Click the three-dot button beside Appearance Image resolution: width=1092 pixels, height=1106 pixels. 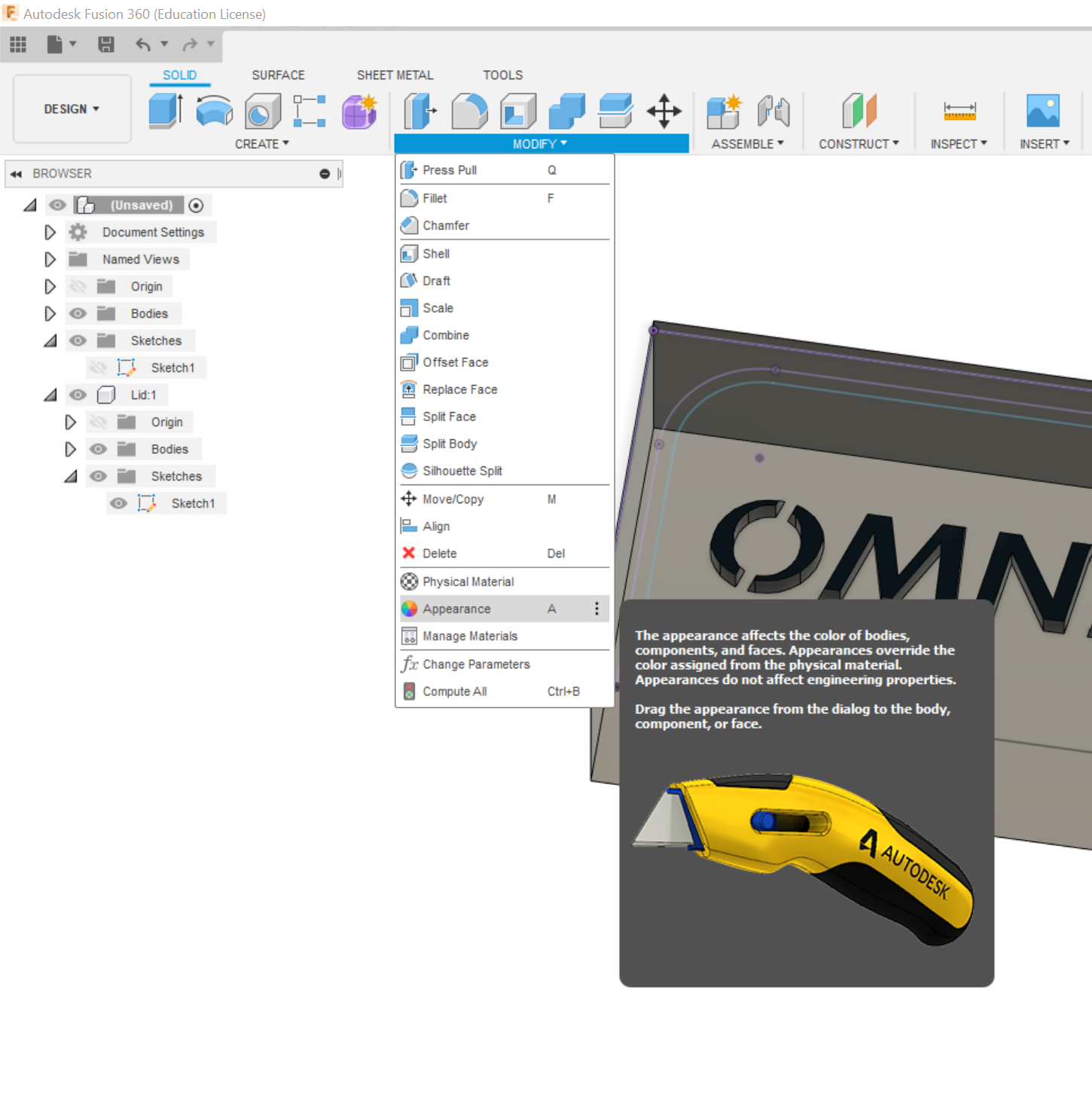pyautogui.click(x=596, y=609)
